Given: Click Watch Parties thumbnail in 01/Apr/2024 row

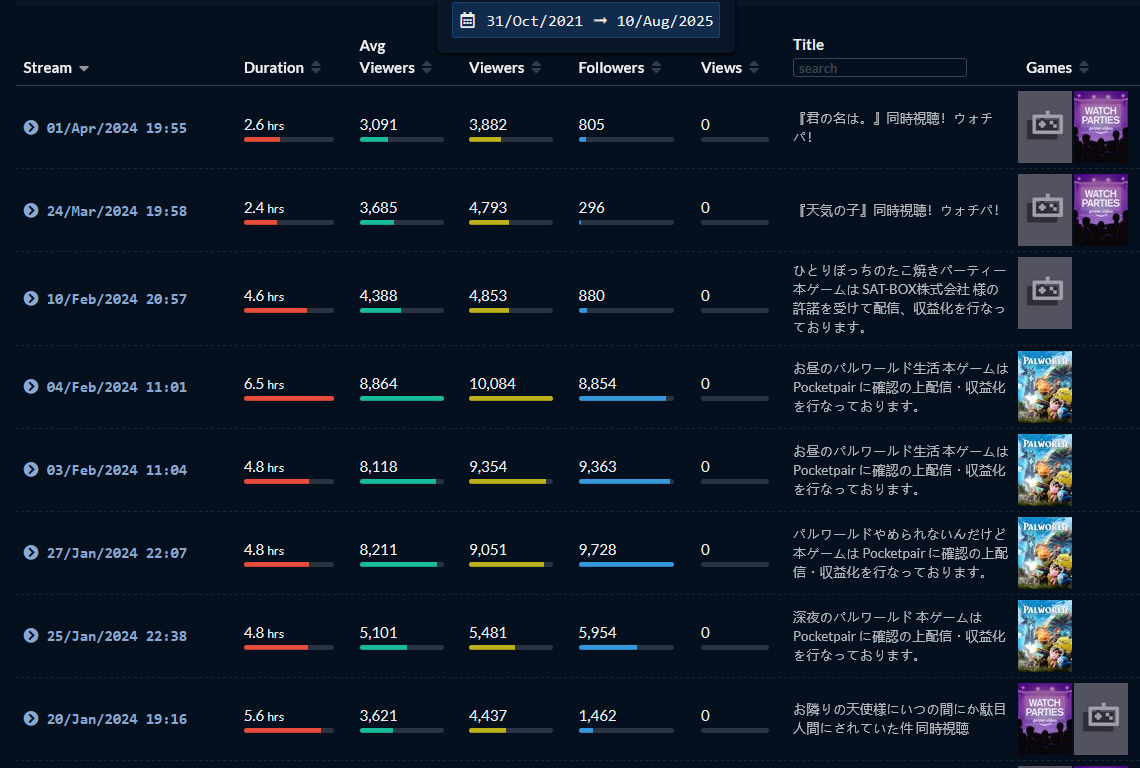Looking at the screenshot, I should [x=1101, y=127].
